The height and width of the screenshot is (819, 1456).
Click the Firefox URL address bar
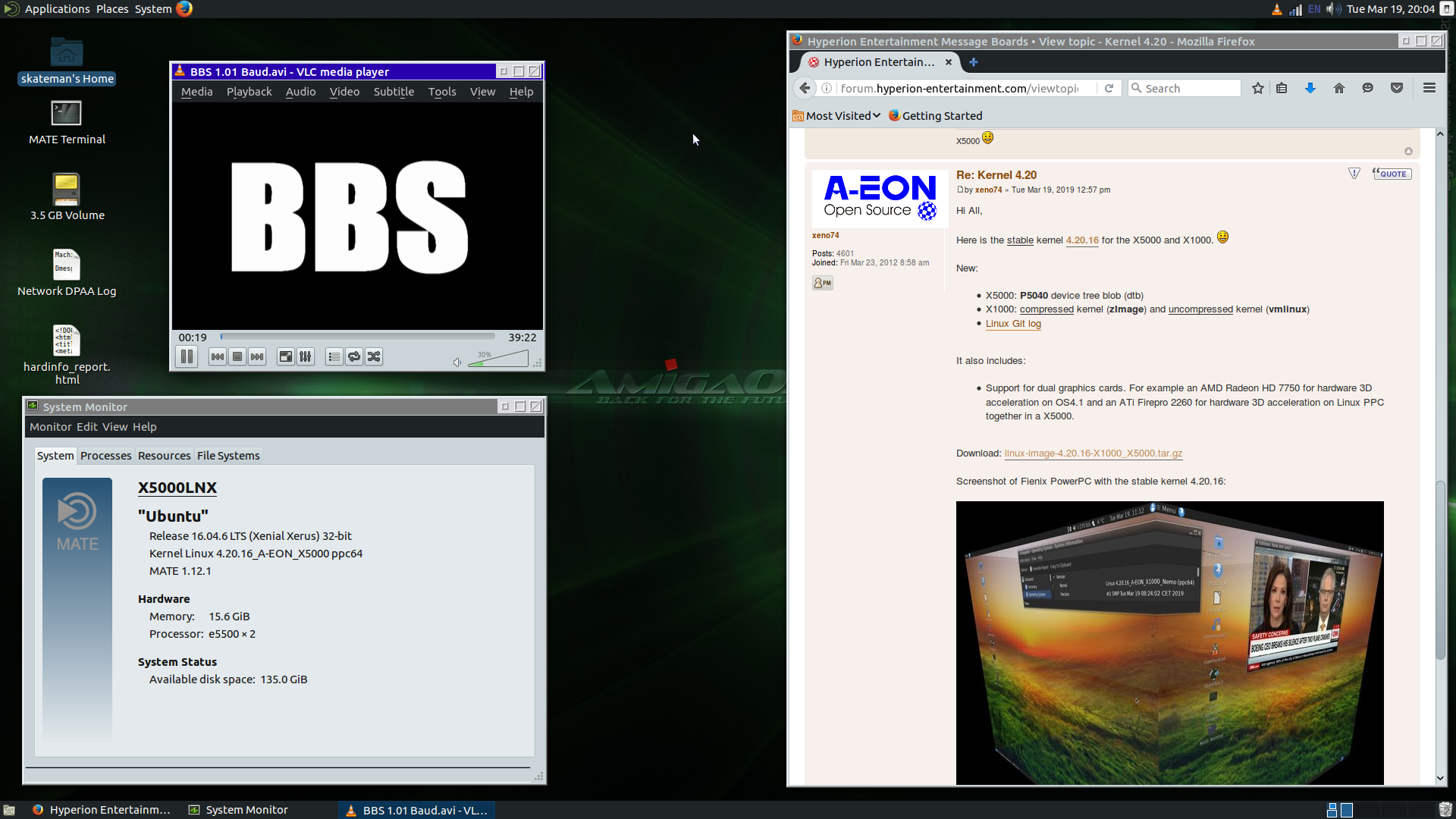960,88
